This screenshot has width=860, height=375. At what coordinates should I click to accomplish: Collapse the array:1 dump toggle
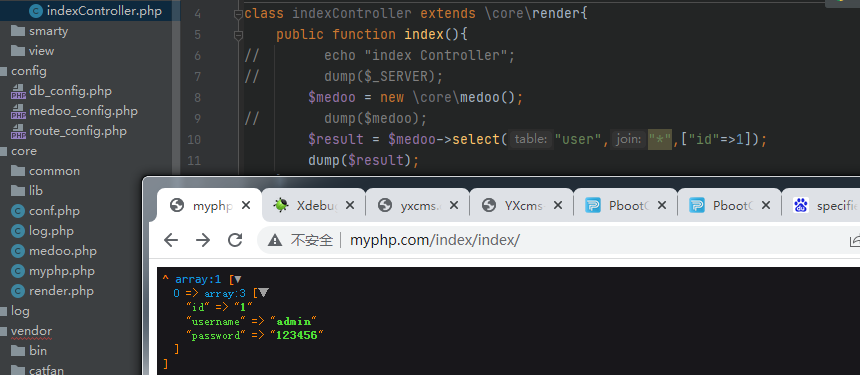(237, 279)
